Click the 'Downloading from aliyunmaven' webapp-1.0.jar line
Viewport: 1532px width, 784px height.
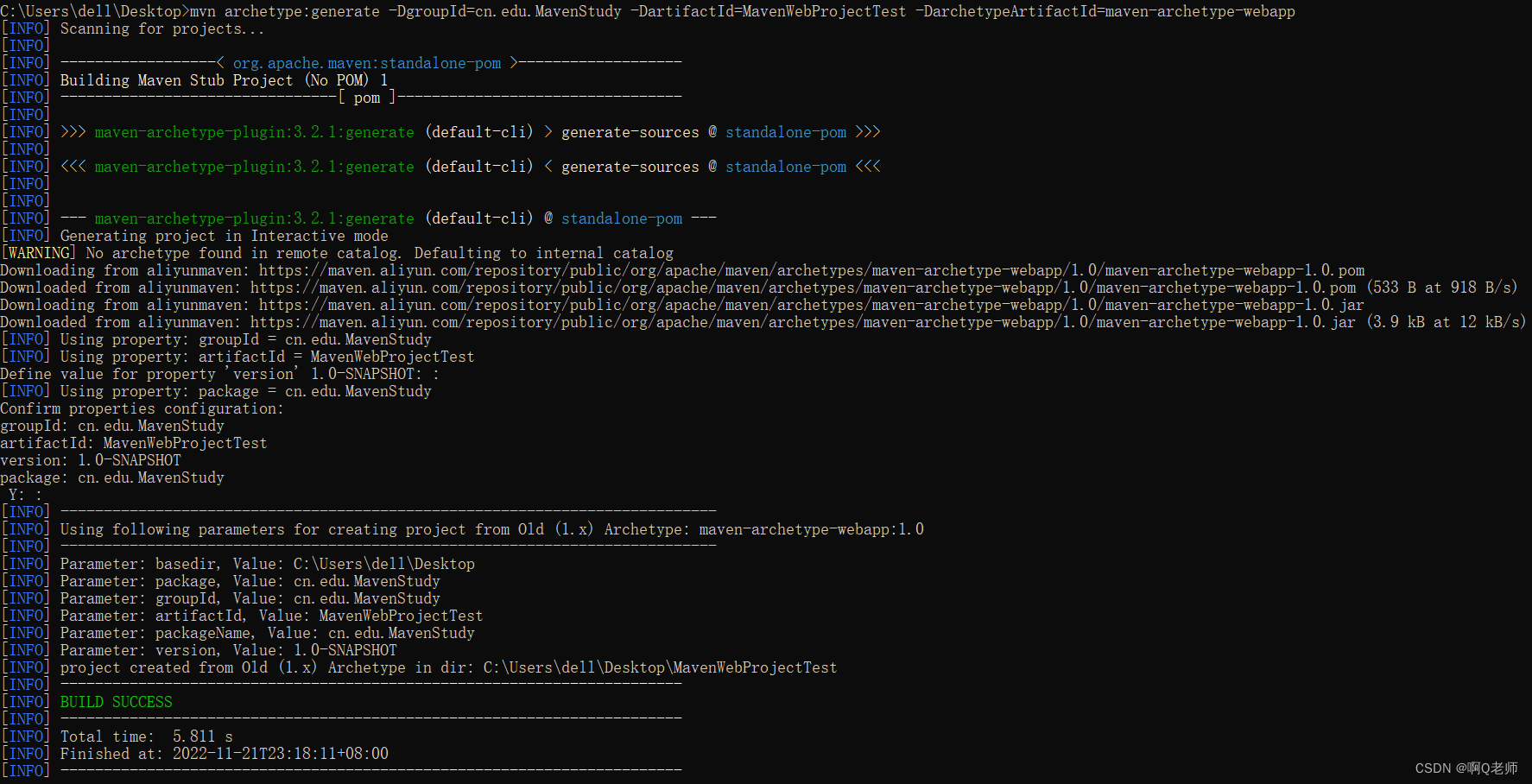(x=682, y=305)
